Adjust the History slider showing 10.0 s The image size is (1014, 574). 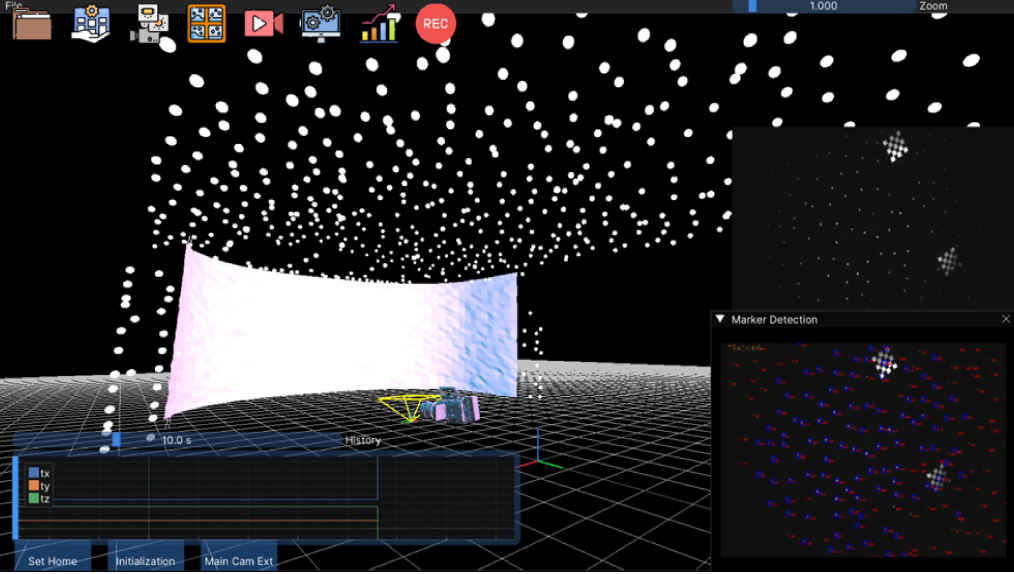[177, 440]
